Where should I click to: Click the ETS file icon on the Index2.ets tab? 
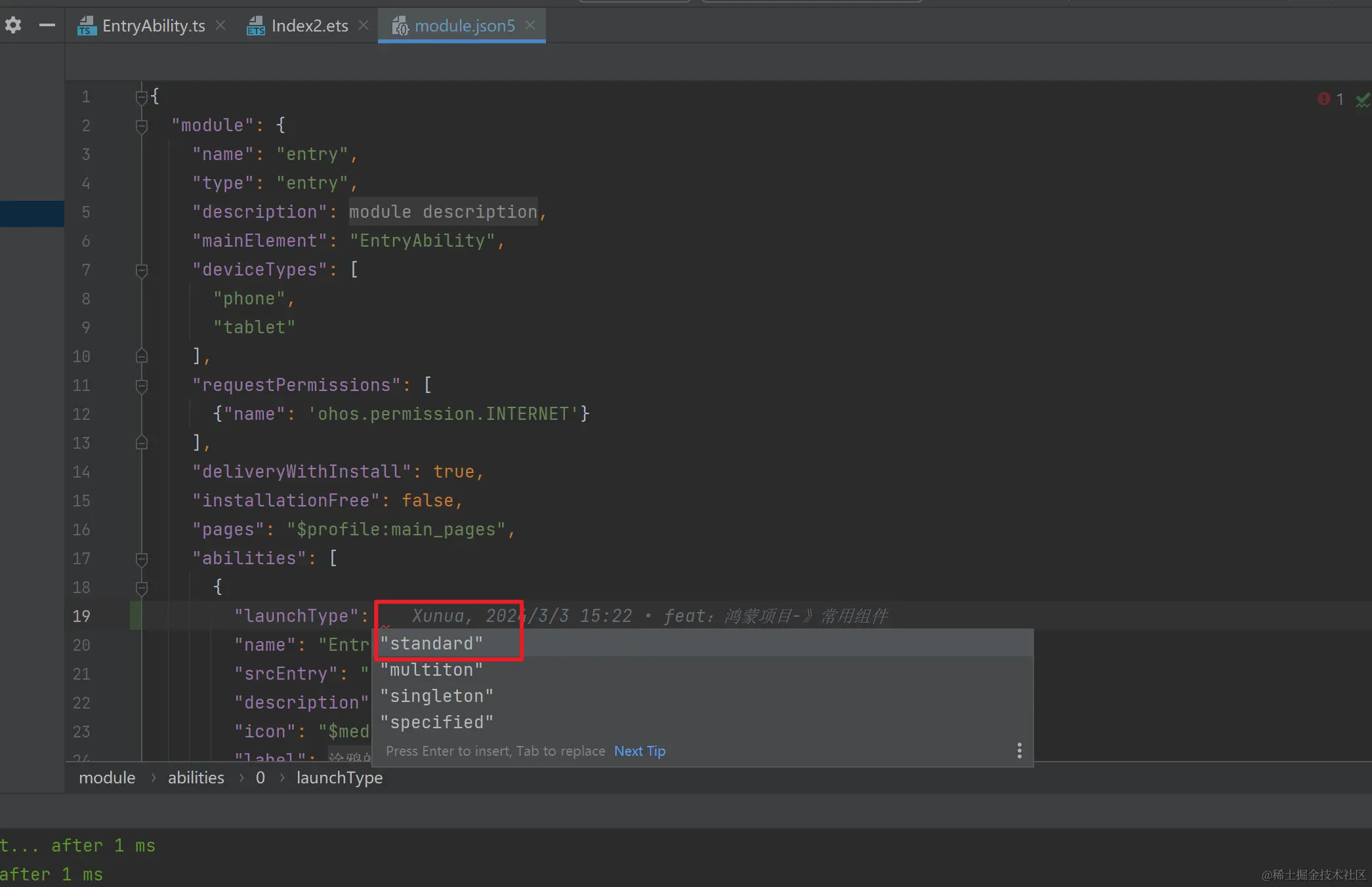point(256,26)
